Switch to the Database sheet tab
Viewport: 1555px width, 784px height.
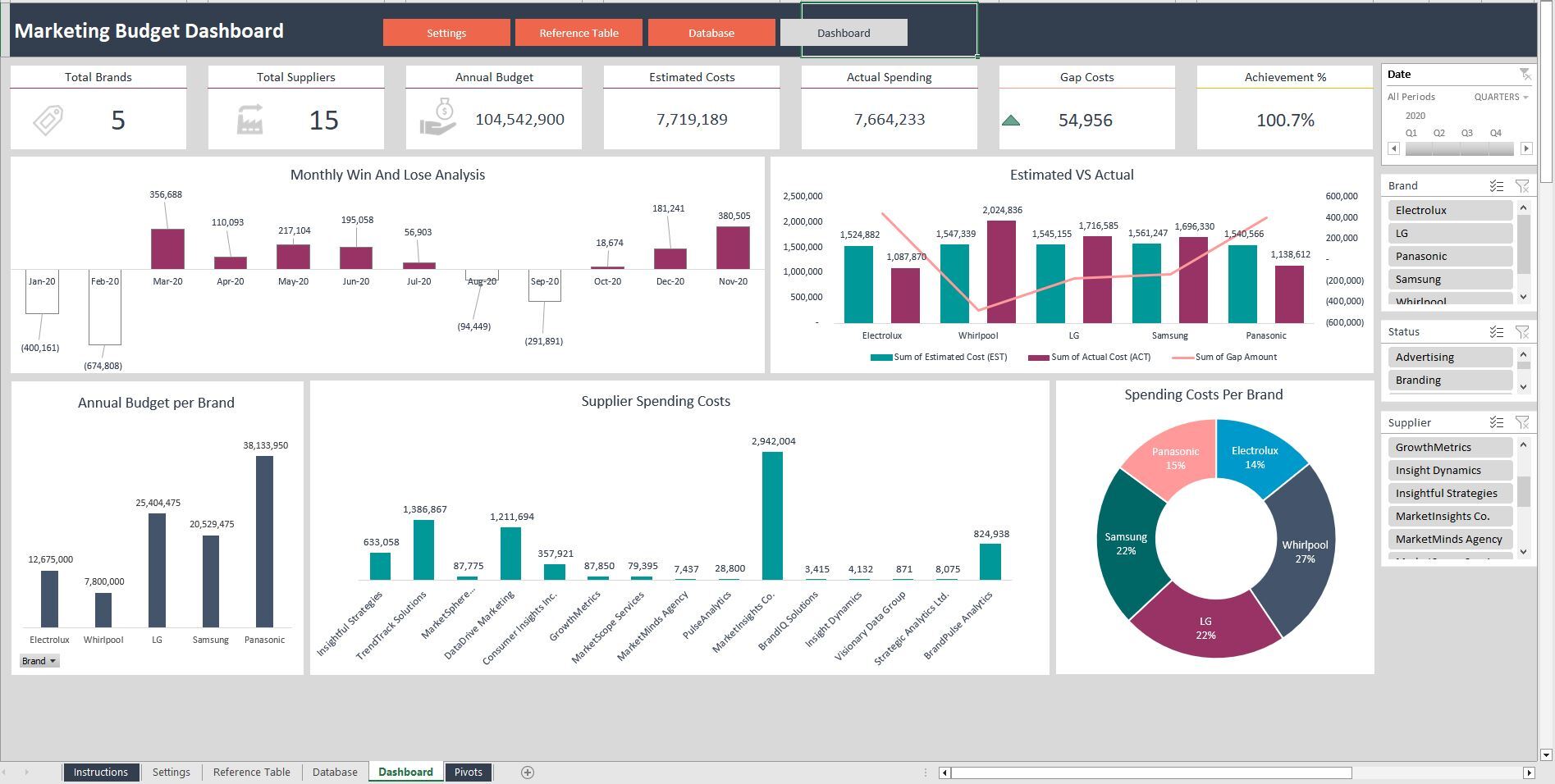pyautogui.click(x=335, y=773)
